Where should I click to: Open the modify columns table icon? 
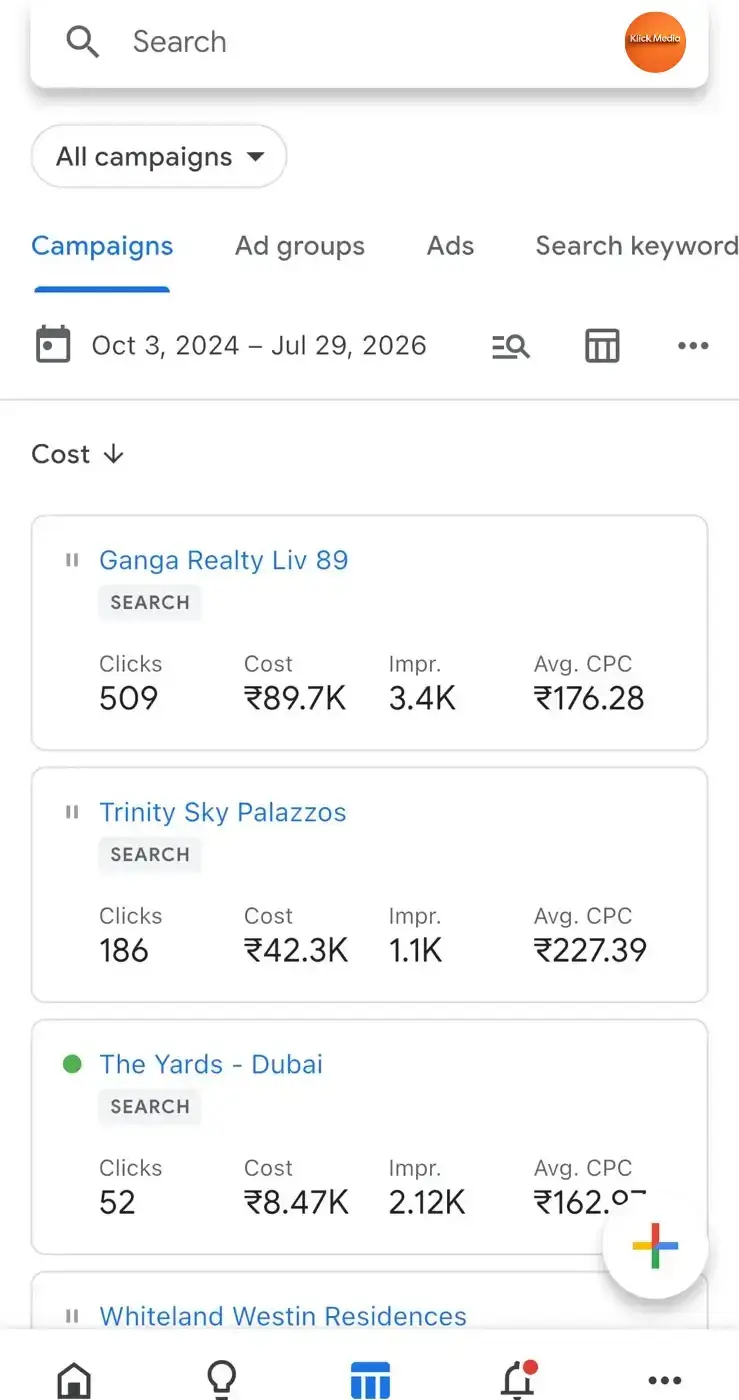[602, 346]
